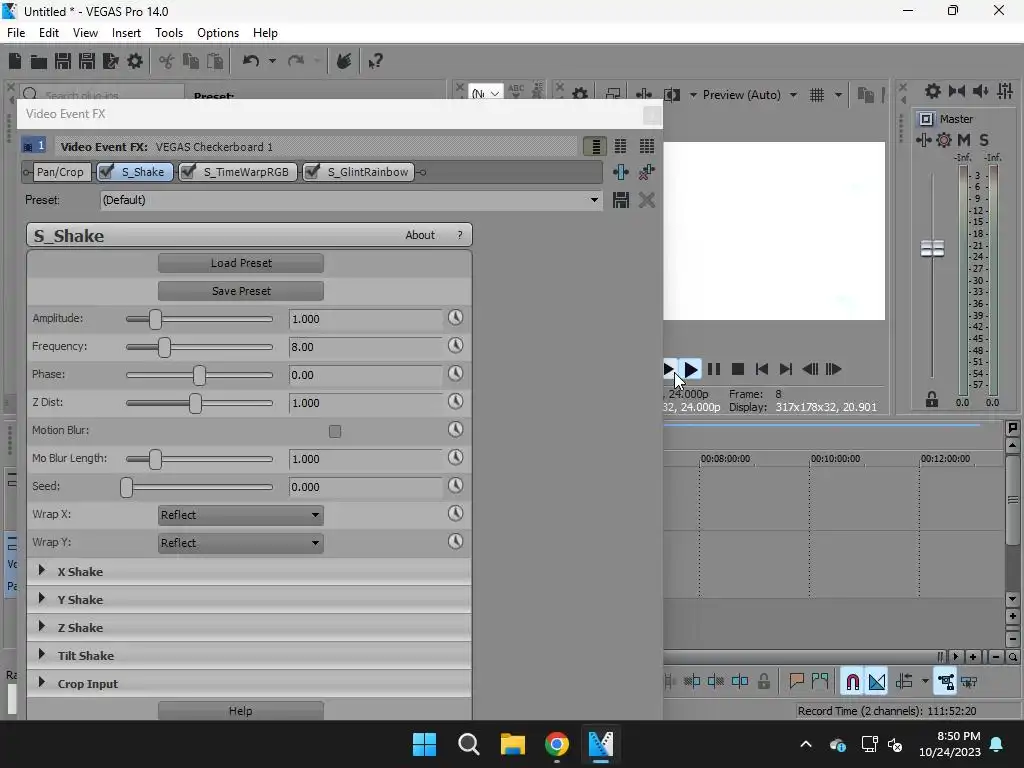The height and width of the screenshot is (768, 1024).
Task: Click the Save Preset button
Action: [x=241, y=291]
